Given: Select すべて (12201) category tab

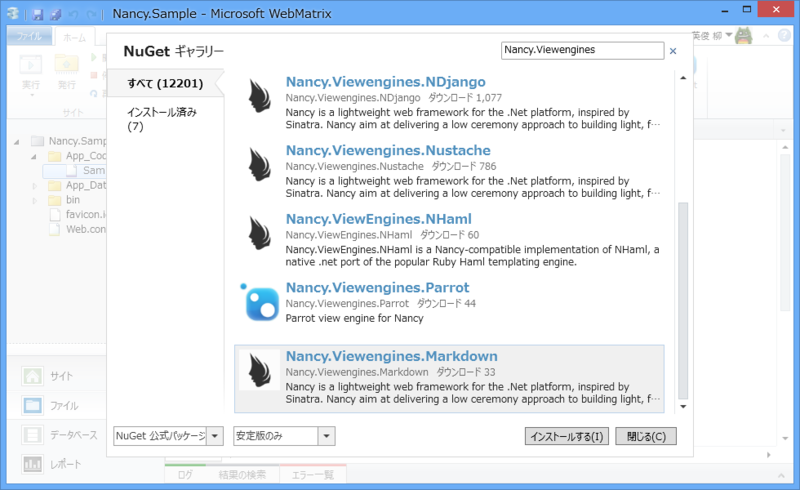Looking at the screenshot, I should [x=165, y=83].
